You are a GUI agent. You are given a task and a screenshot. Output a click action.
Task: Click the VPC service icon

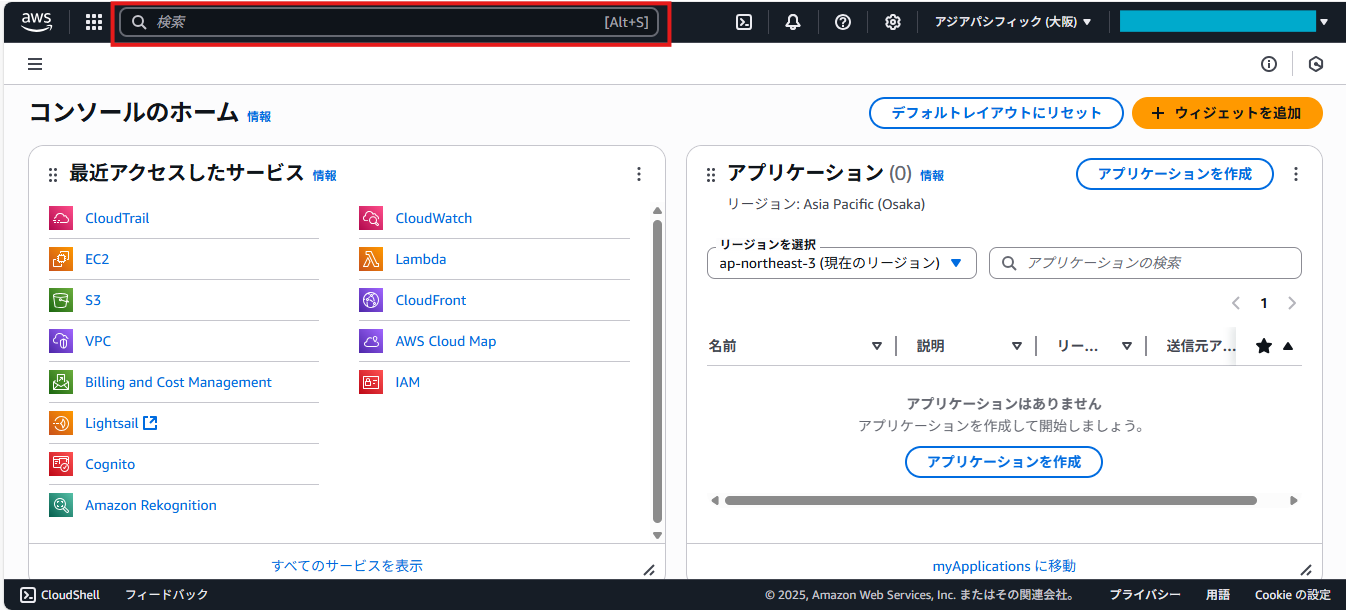tap(61, 341)
